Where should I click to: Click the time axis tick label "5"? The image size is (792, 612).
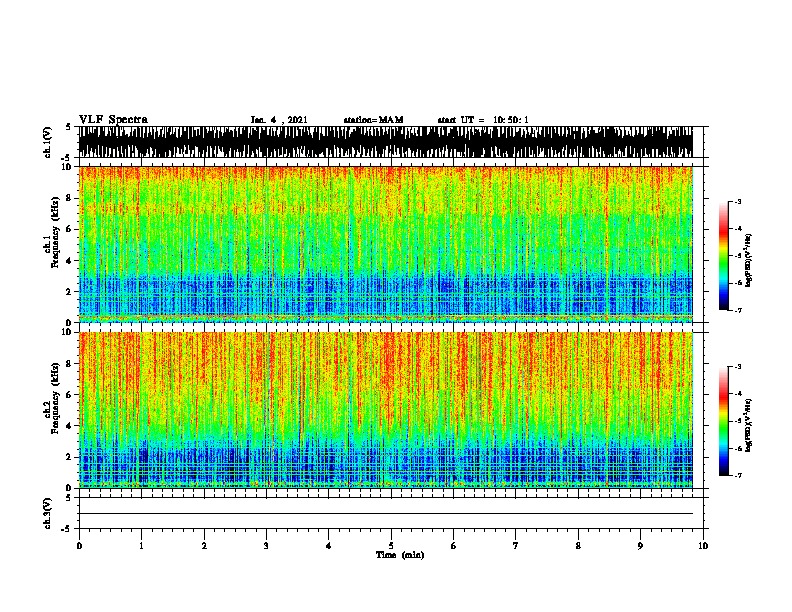(391, 546)
